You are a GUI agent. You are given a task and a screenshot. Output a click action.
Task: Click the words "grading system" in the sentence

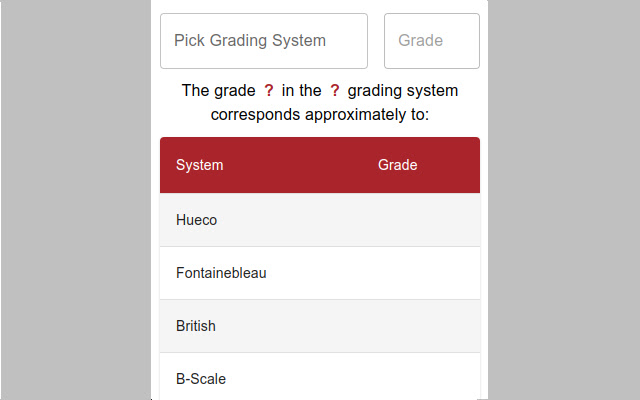tap(403, 91)
